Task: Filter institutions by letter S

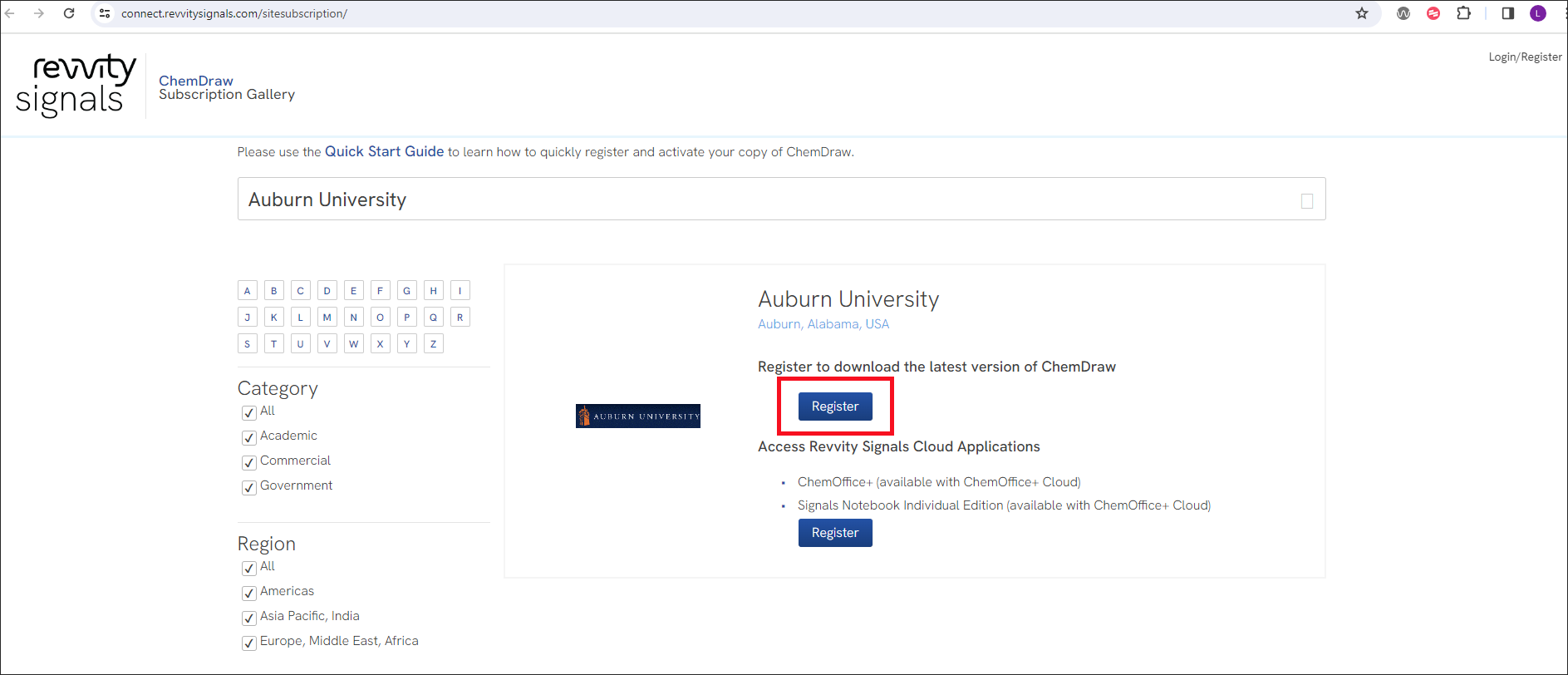Action: pyautogui.click(x=247, y=344)
